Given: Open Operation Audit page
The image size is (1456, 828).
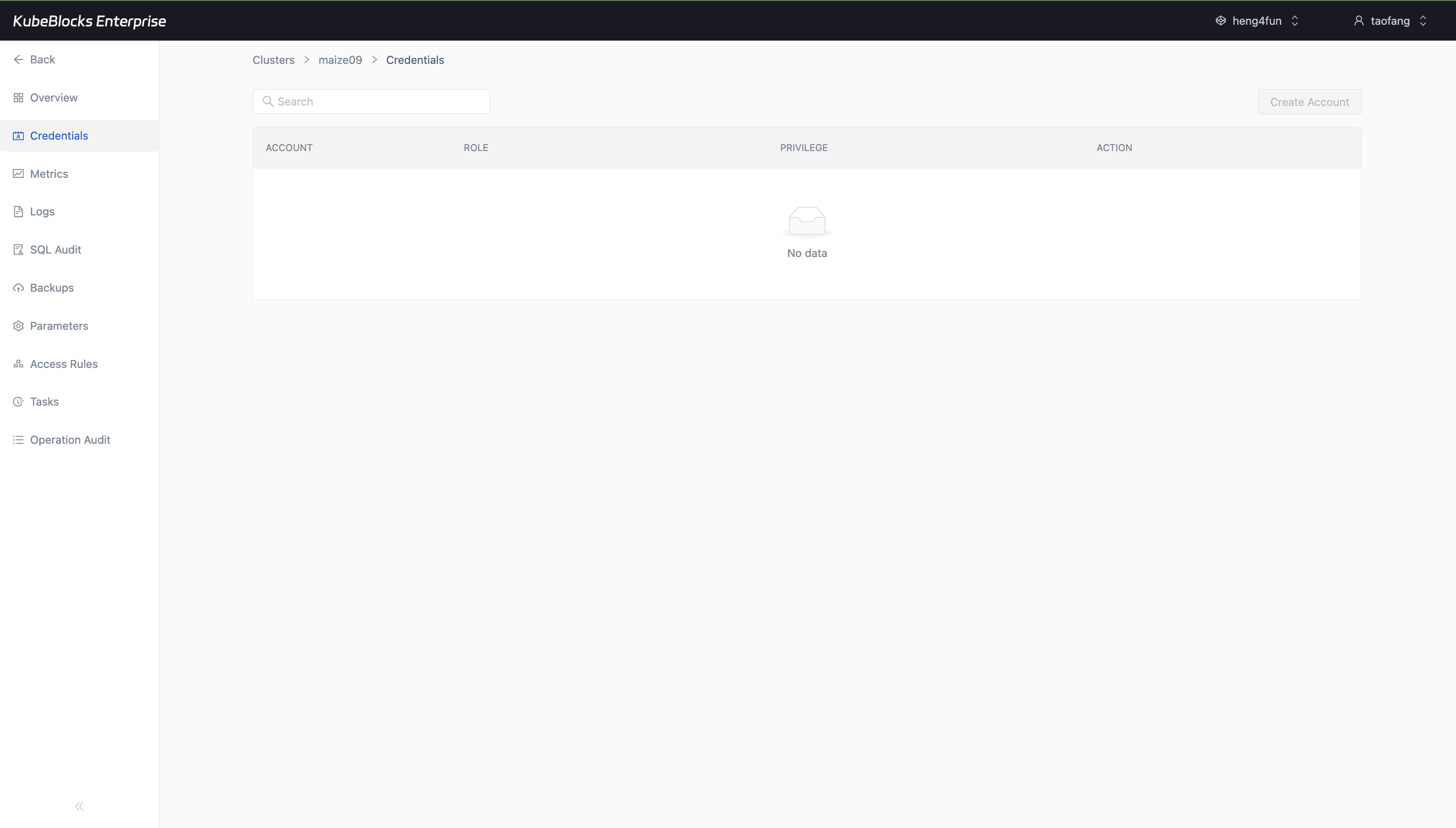Looking at the screenshot, I should coord(80,440).
